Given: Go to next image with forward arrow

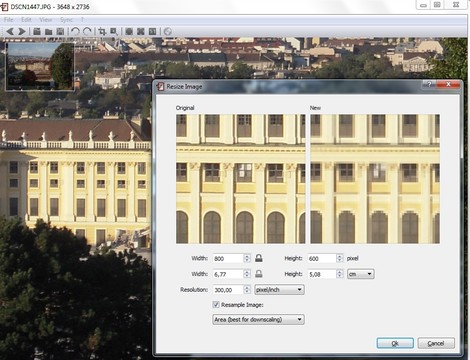Looking at the screenshot, I should coord(22,31).
